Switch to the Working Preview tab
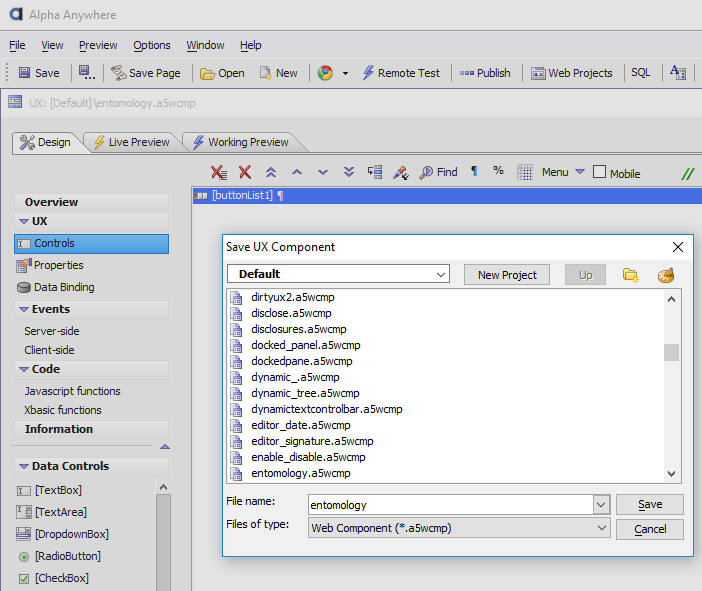Viewport: 702px width, 591px height. (x=241, y=142)
